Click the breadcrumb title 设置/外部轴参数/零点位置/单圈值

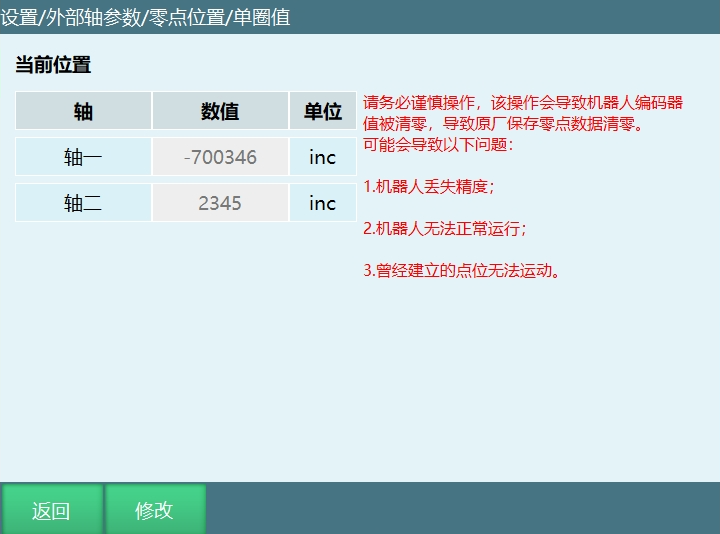pos(146,17)
